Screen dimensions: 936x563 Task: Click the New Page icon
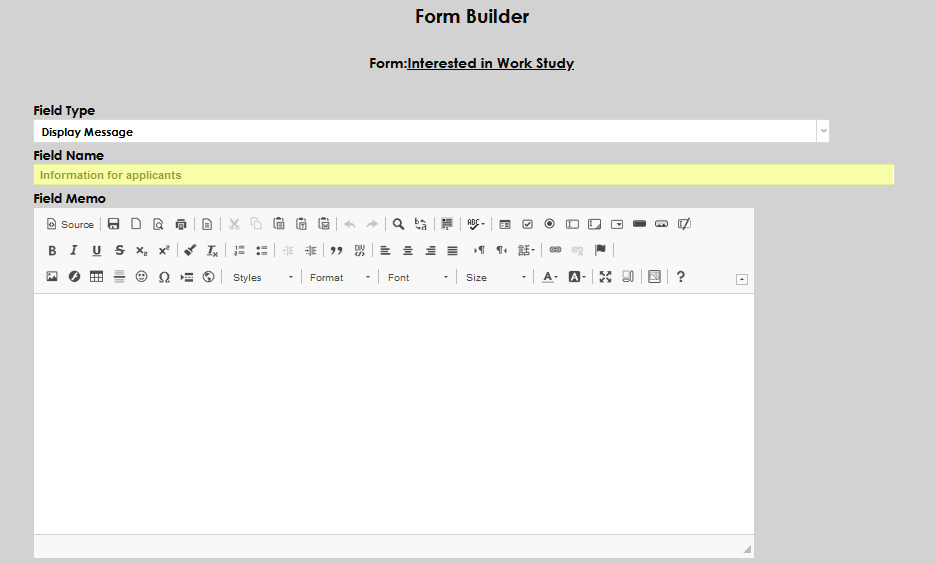[136, 224]
